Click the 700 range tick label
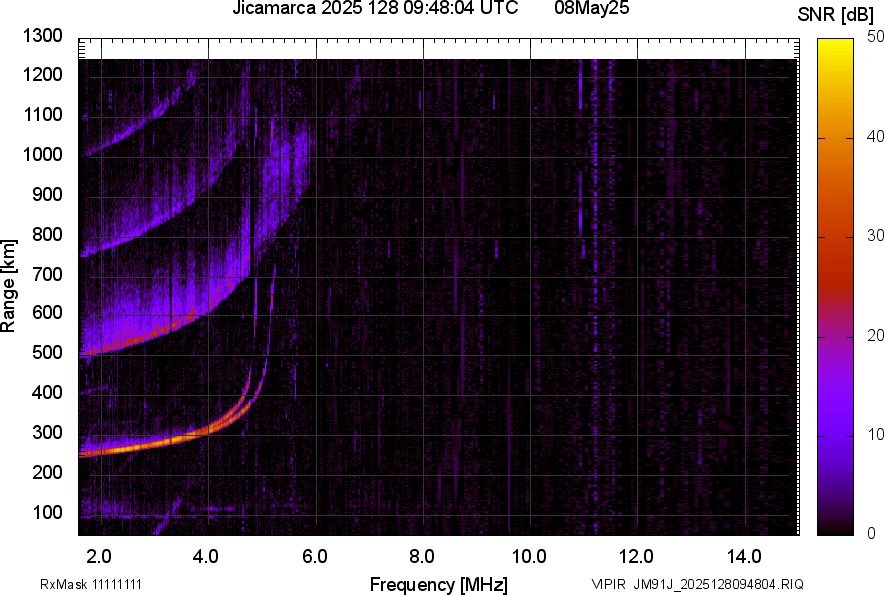884x595 pixels. click(x=47, y=274)
